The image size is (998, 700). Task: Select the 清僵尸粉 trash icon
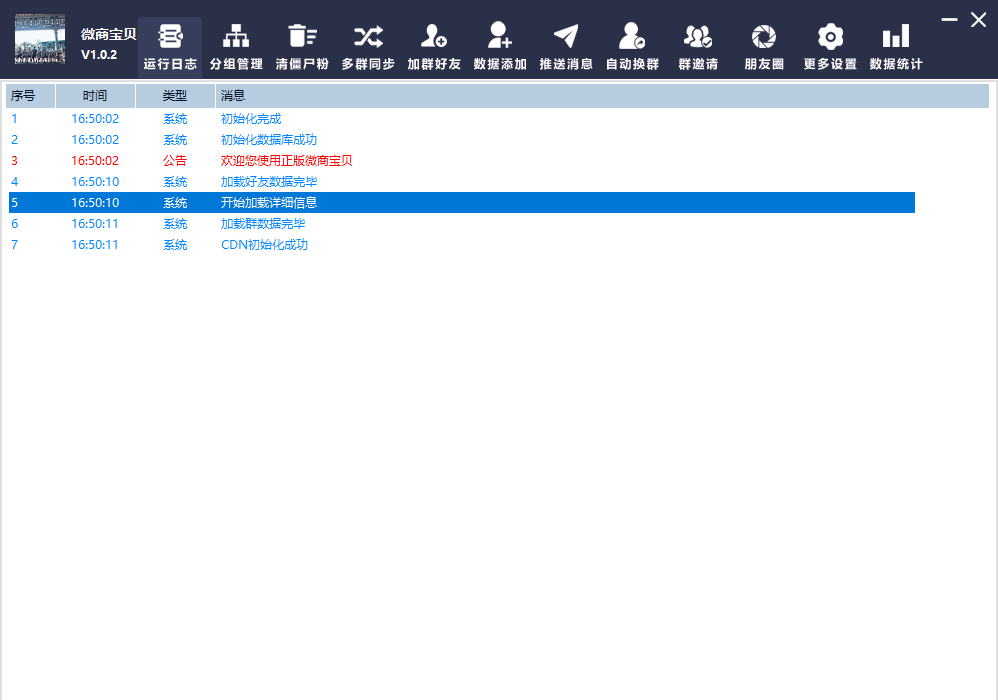click(x=302, y=38)
